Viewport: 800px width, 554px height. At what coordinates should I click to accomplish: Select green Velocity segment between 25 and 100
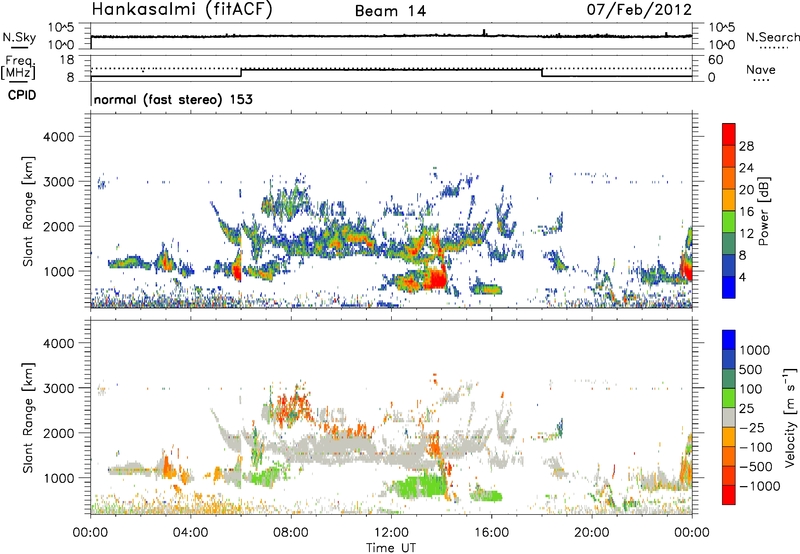coord(729,398)
